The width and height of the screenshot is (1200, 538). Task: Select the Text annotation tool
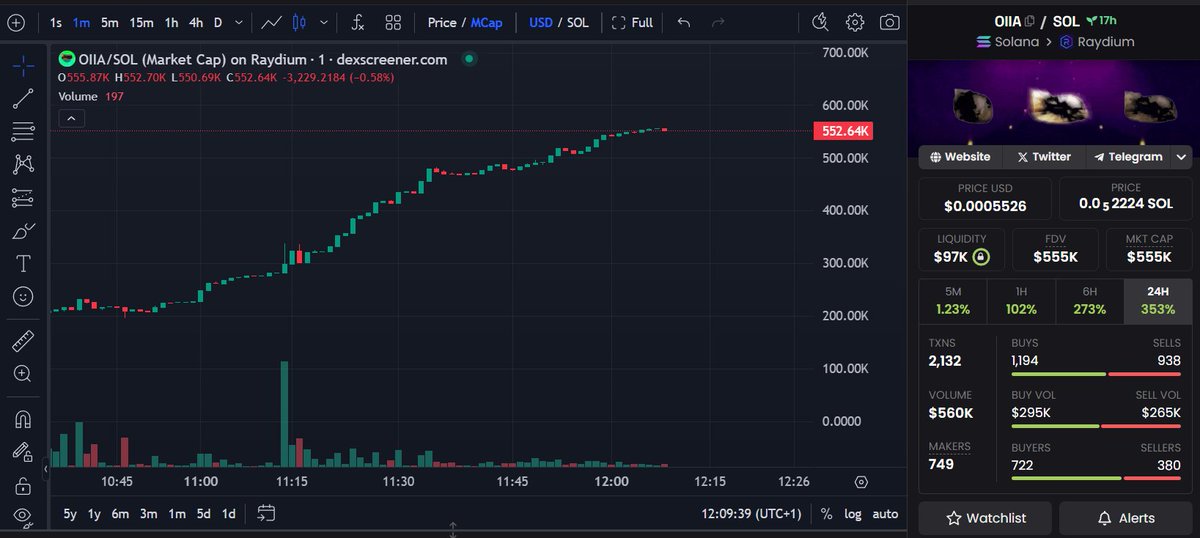(x=23, y=264)
